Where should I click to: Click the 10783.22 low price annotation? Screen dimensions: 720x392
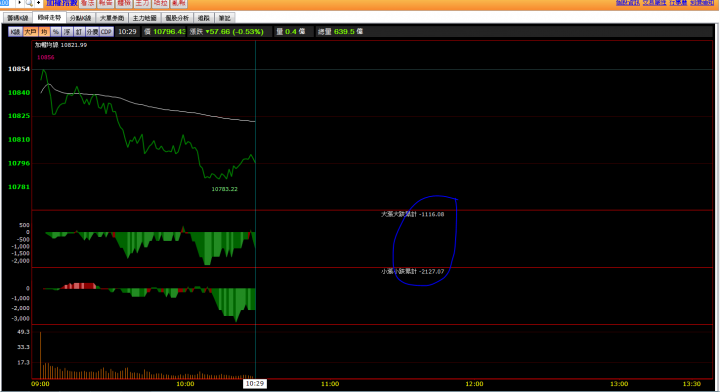point(225,189)
